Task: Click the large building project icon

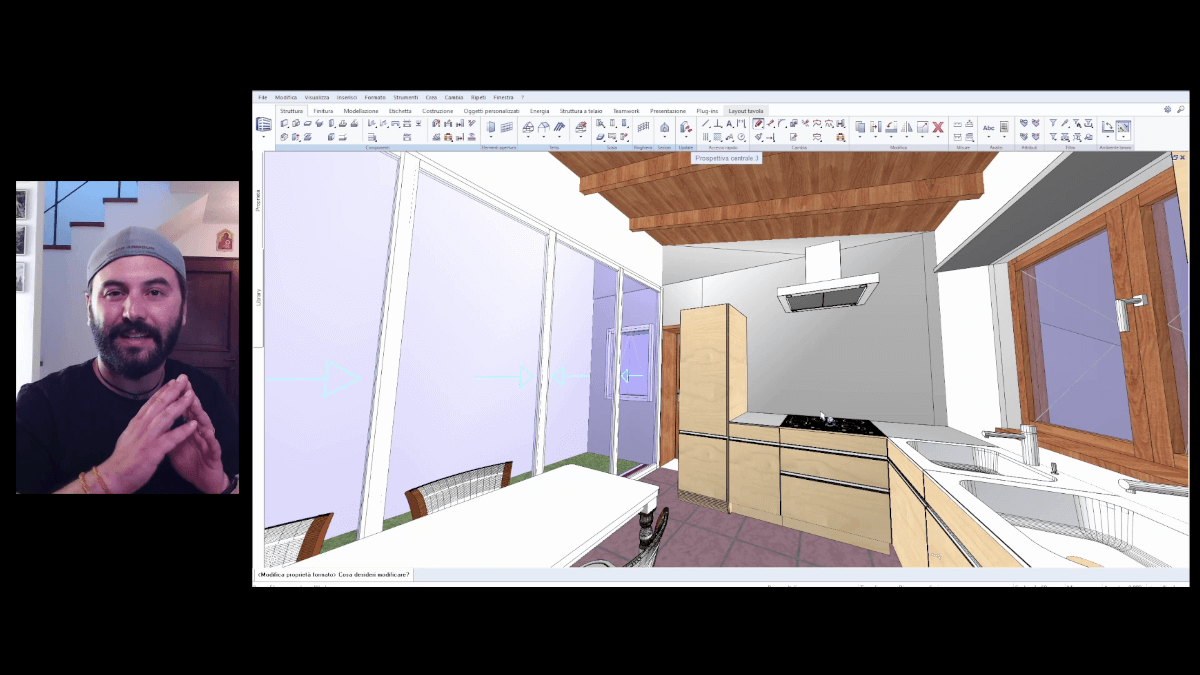Action: coord(264,125)
